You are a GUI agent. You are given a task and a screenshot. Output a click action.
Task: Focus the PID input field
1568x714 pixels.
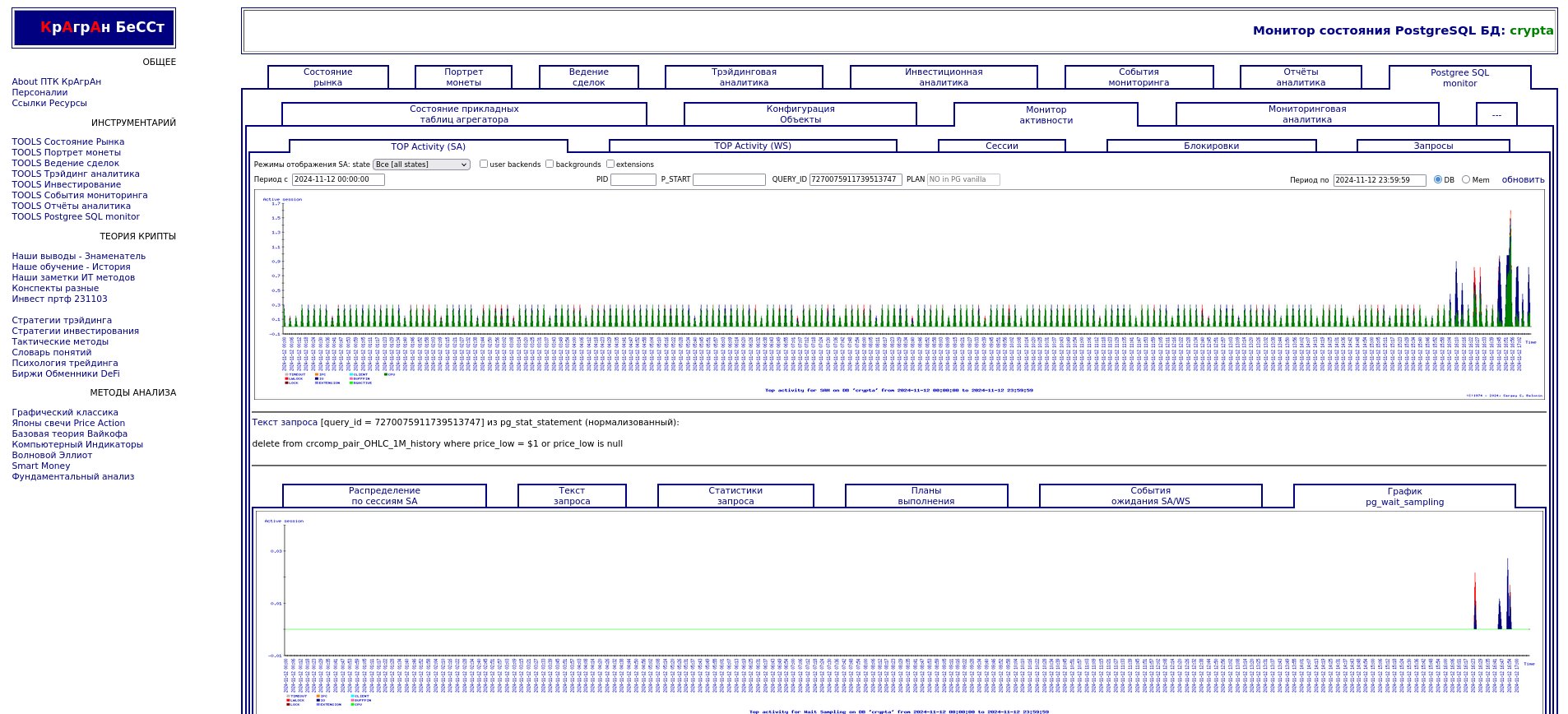point(633,179)
